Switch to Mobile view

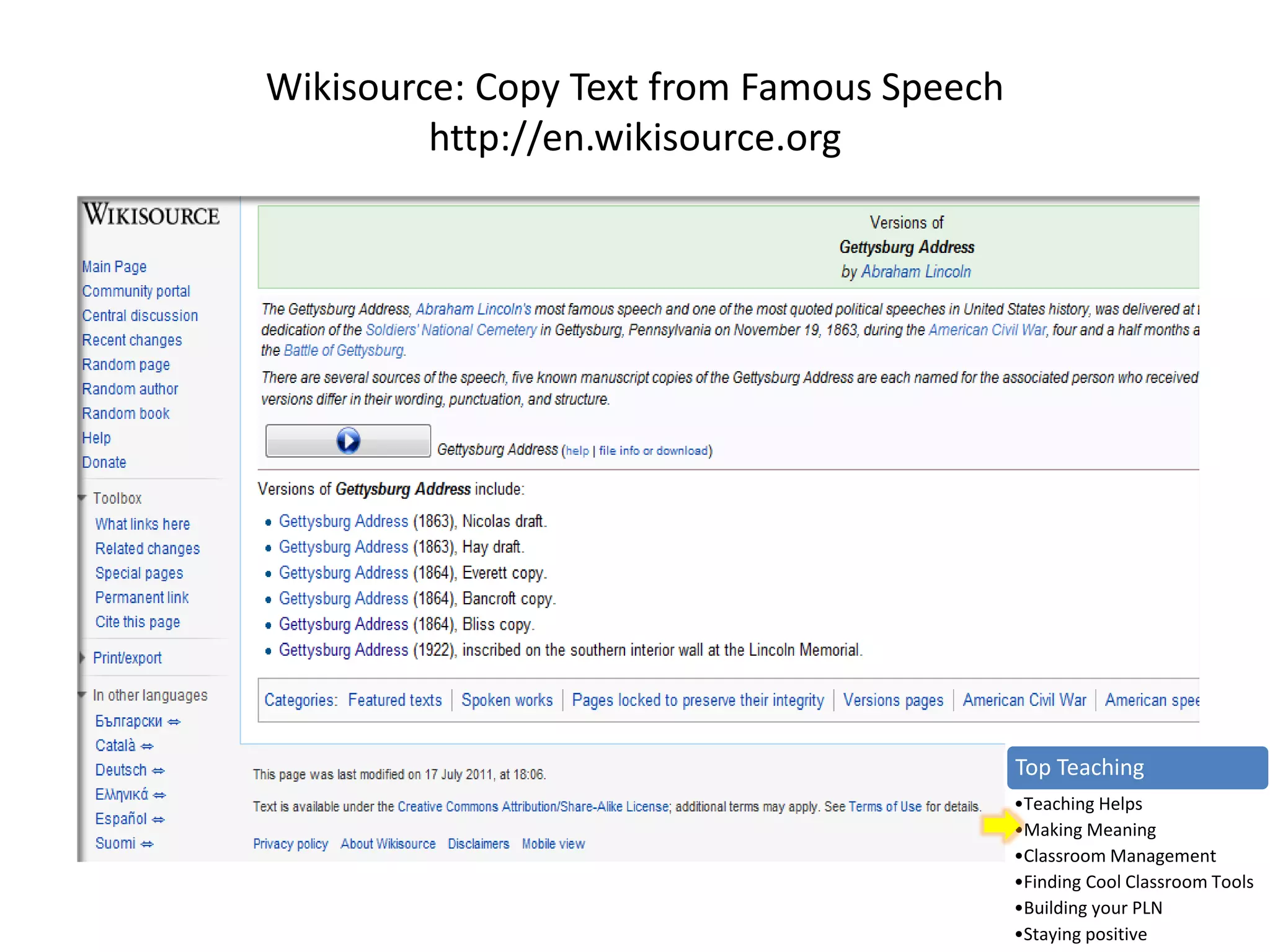[553, 844]
